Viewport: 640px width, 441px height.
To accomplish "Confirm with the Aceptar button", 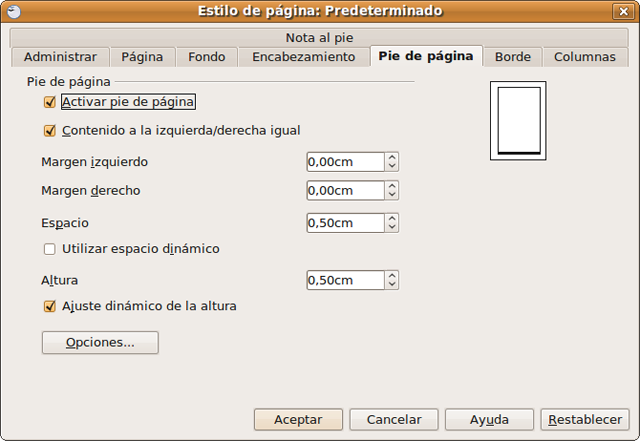I will pyautogui.click(x=298, y=420).
